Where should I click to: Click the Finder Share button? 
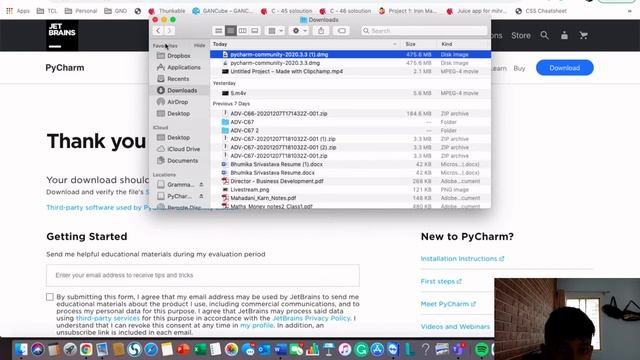321,31
